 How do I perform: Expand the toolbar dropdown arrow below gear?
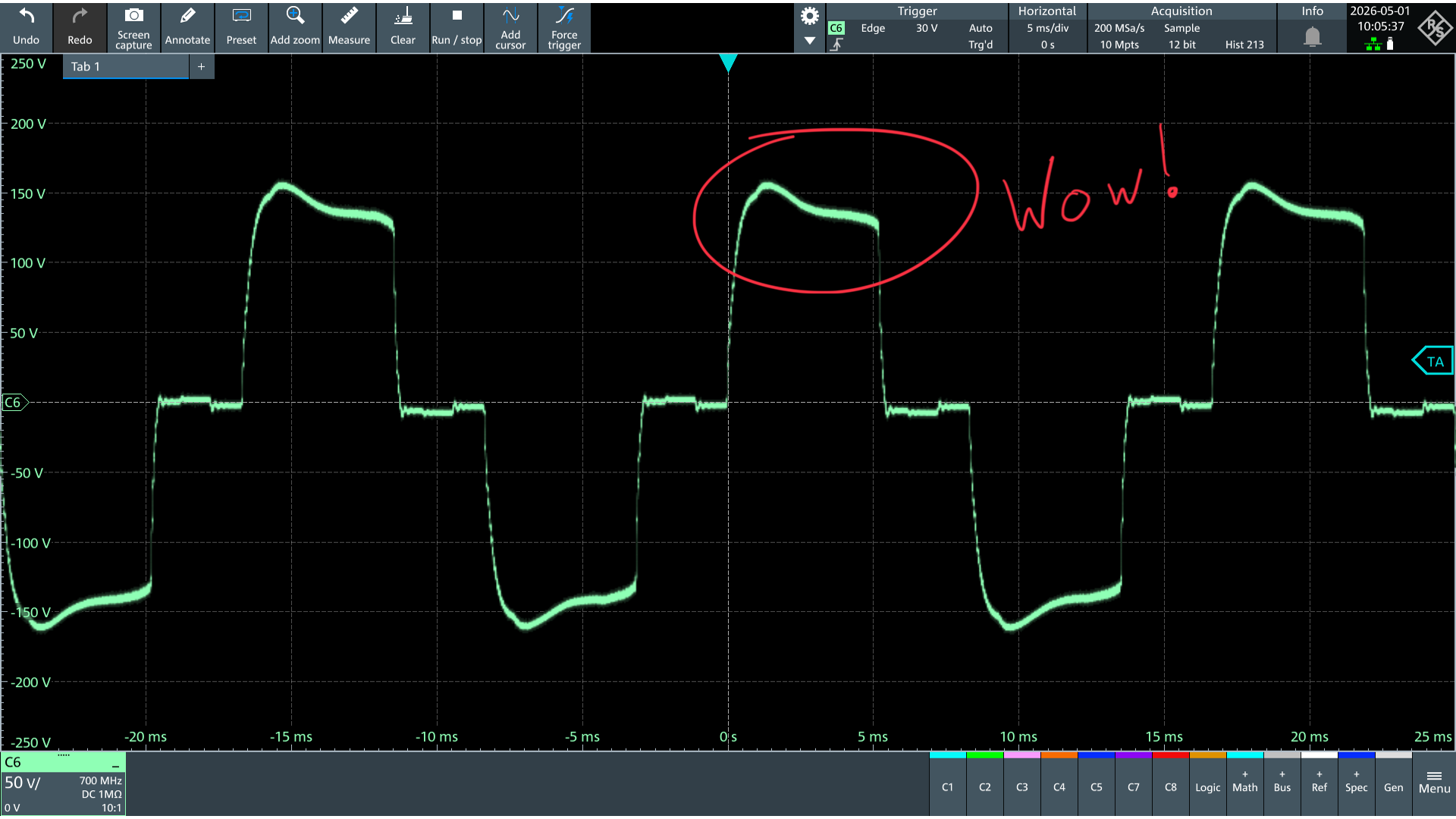coord(810,41)
